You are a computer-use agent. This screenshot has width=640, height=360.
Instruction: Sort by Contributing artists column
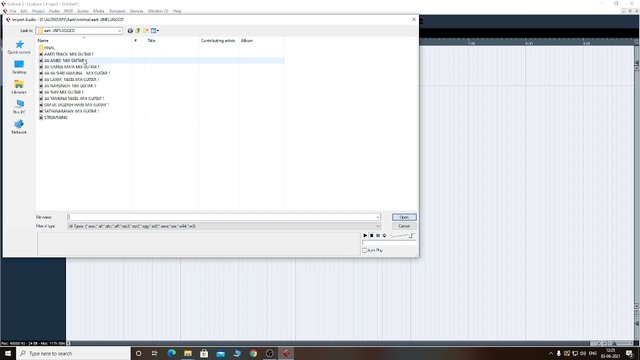[218, 41]
